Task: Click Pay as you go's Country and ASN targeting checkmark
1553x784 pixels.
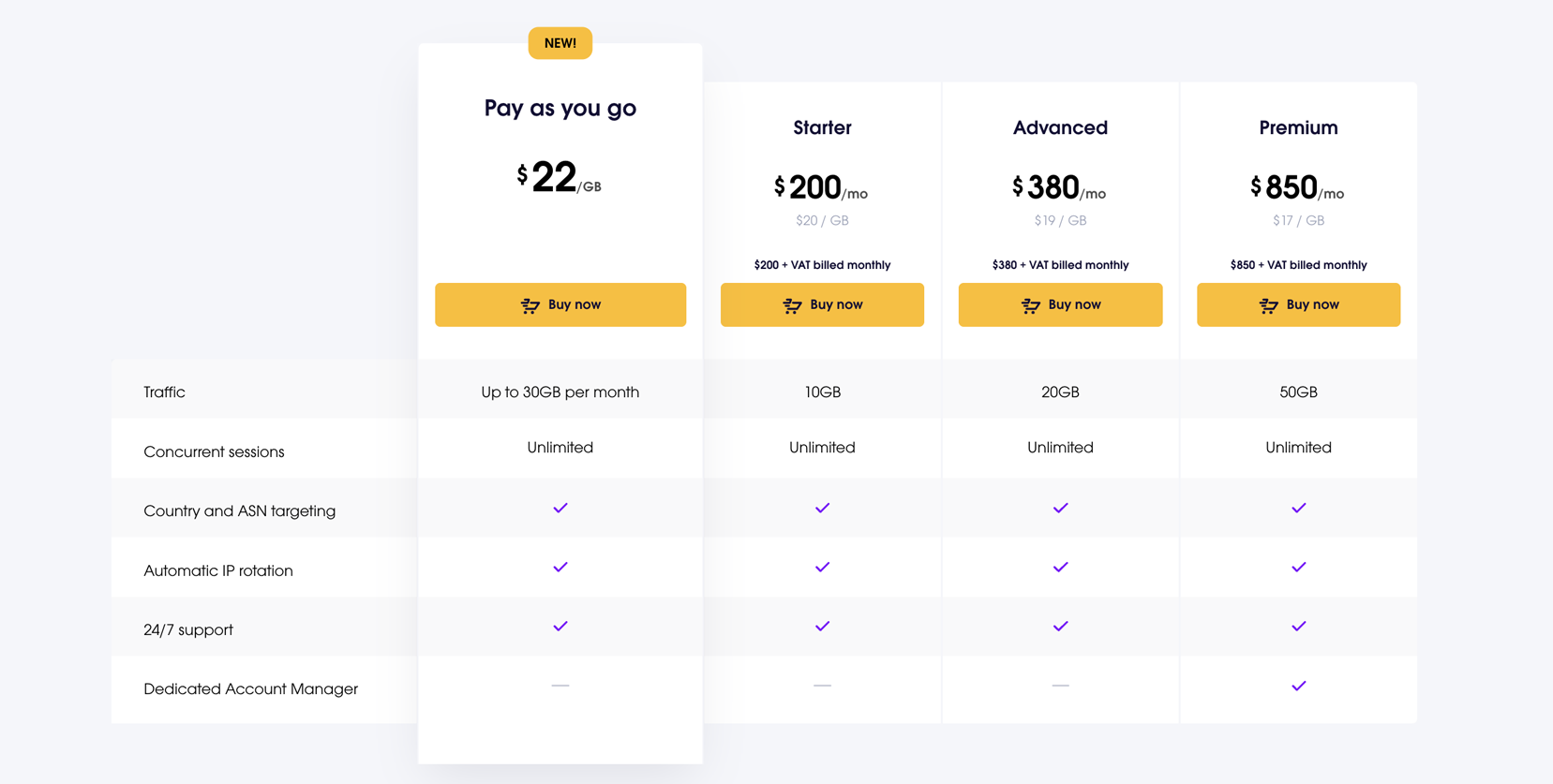Action: (x=560, y=508)
